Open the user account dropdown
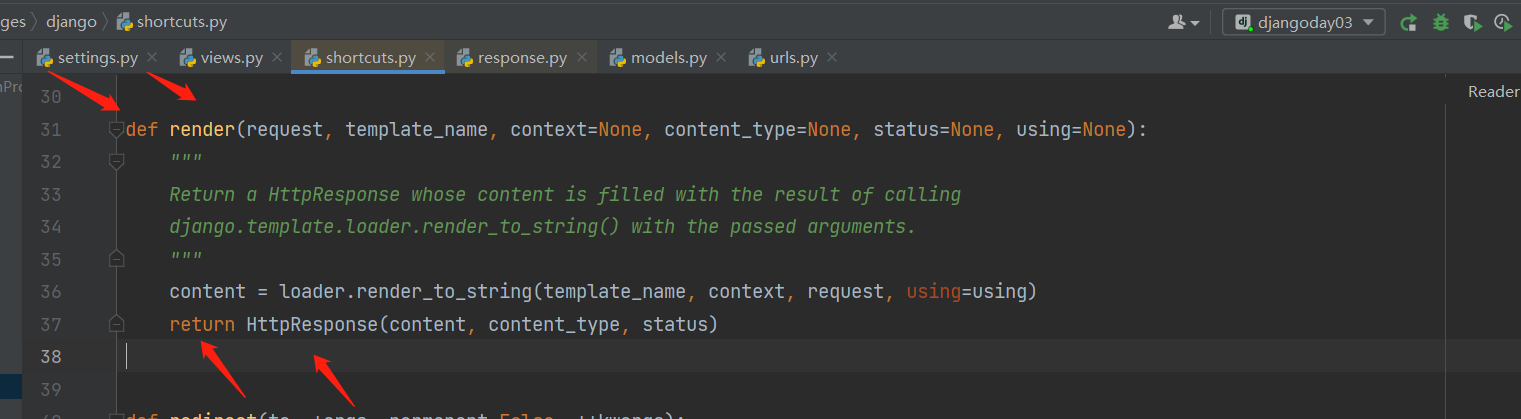Image resolution: width=1521 pixels, height=419 pixels. point(1183,22)
